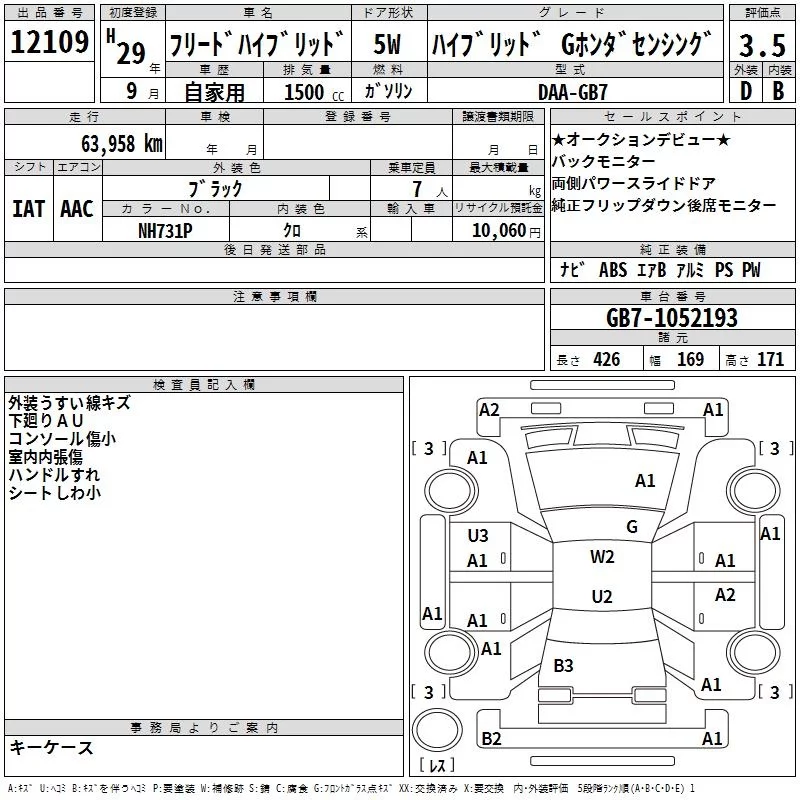The image size is (800, 800).
Task: Click the キーケース note text
Action: pos(51,748)
